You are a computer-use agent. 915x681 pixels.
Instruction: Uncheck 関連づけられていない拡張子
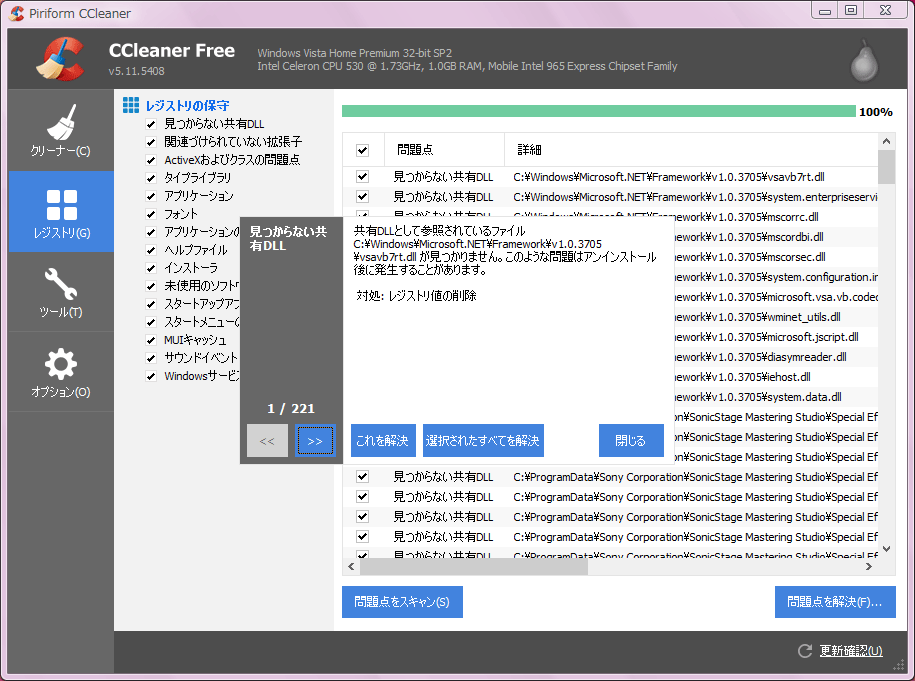pos(151,142)
